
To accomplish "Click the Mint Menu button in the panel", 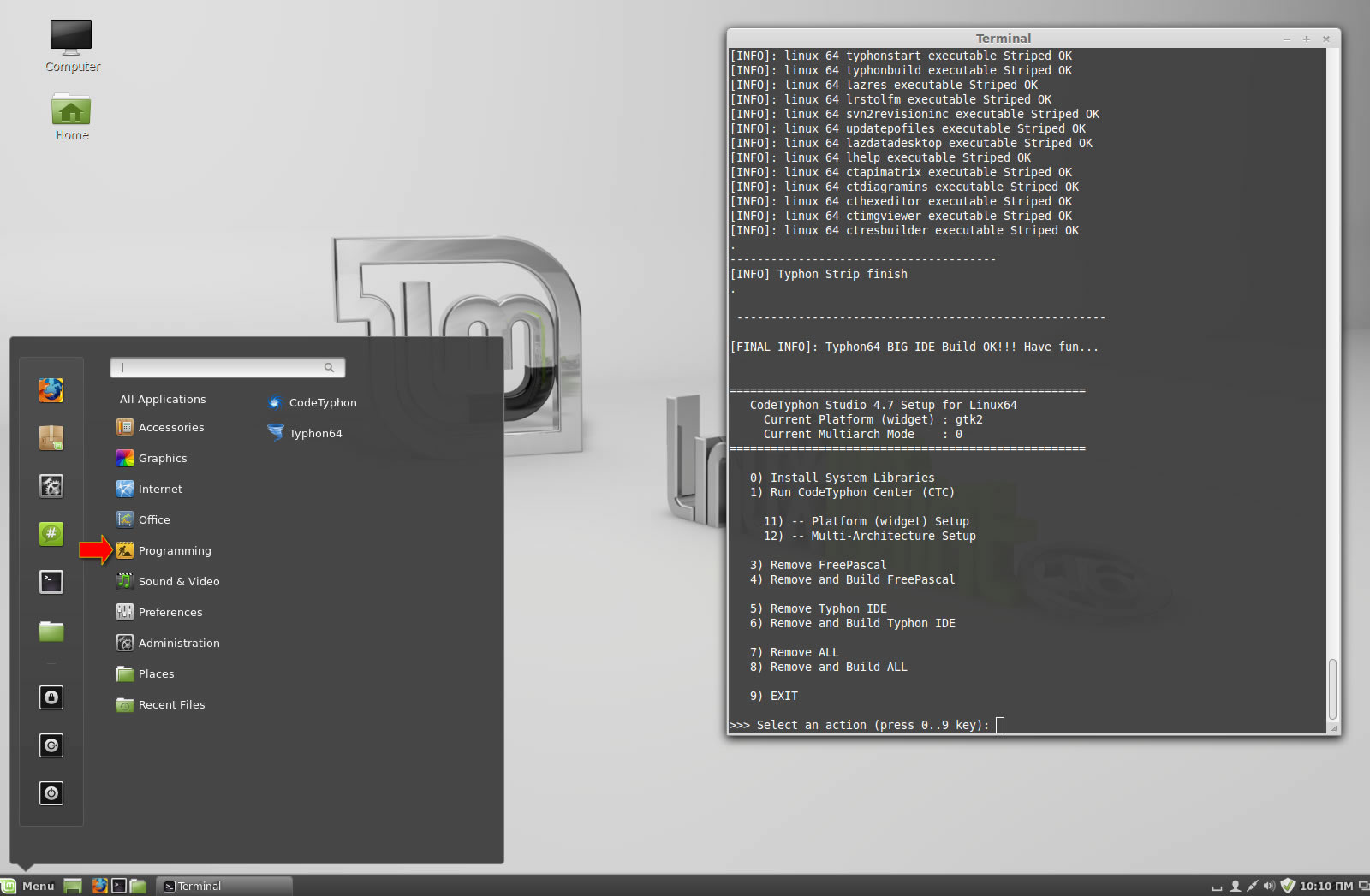I will 29,886.
